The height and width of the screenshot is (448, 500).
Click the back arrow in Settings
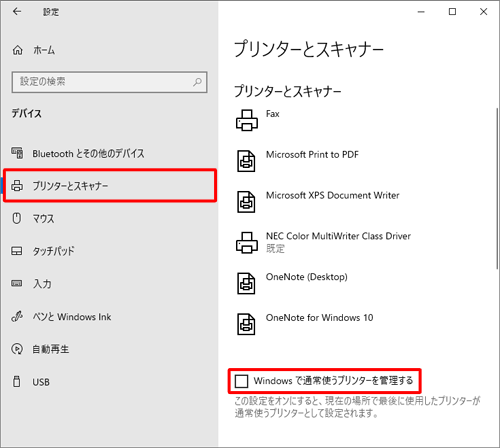click(x=17, y=12)
